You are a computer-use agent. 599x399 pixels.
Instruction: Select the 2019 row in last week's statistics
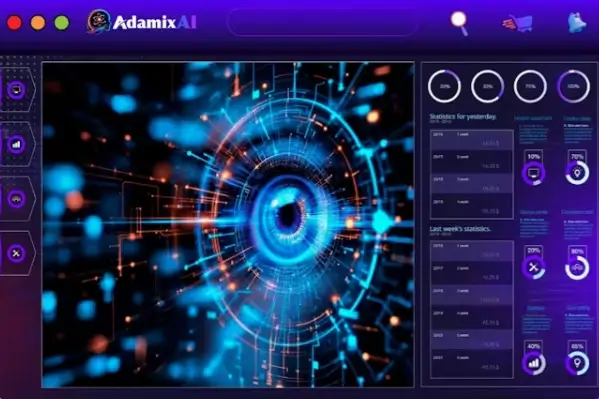pyautogui.click(x=472, y=318)
